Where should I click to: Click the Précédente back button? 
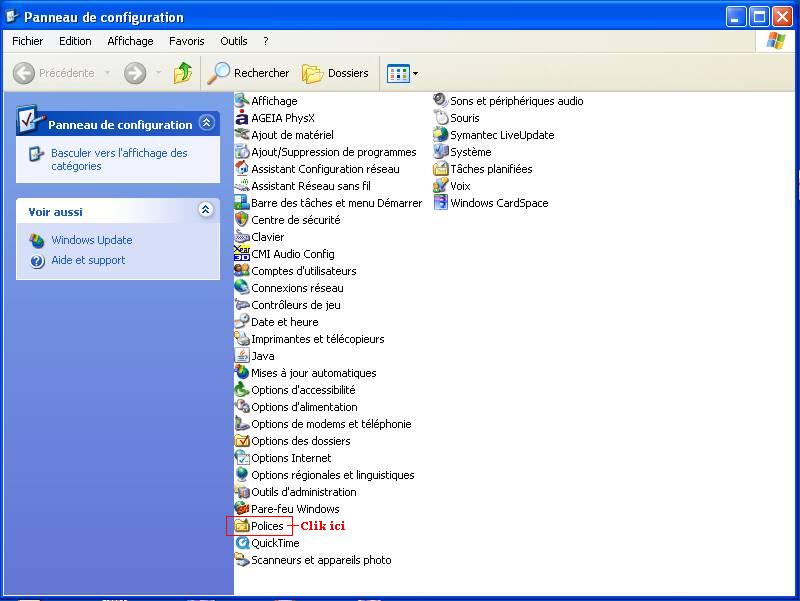click(54, 73)
